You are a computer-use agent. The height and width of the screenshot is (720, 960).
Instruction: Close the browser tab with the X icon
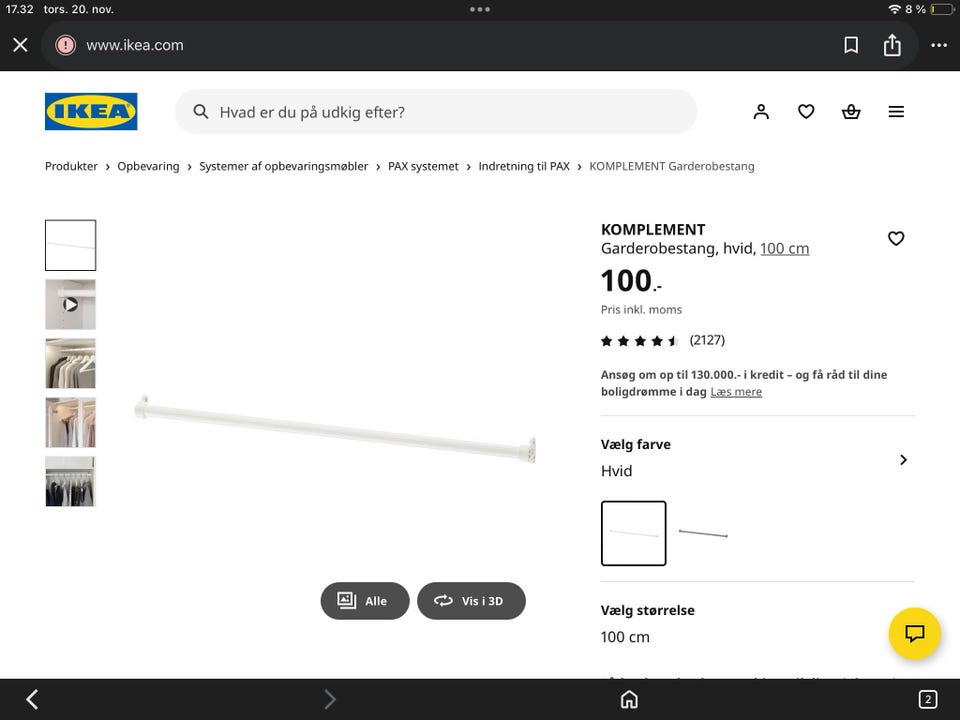20,45
